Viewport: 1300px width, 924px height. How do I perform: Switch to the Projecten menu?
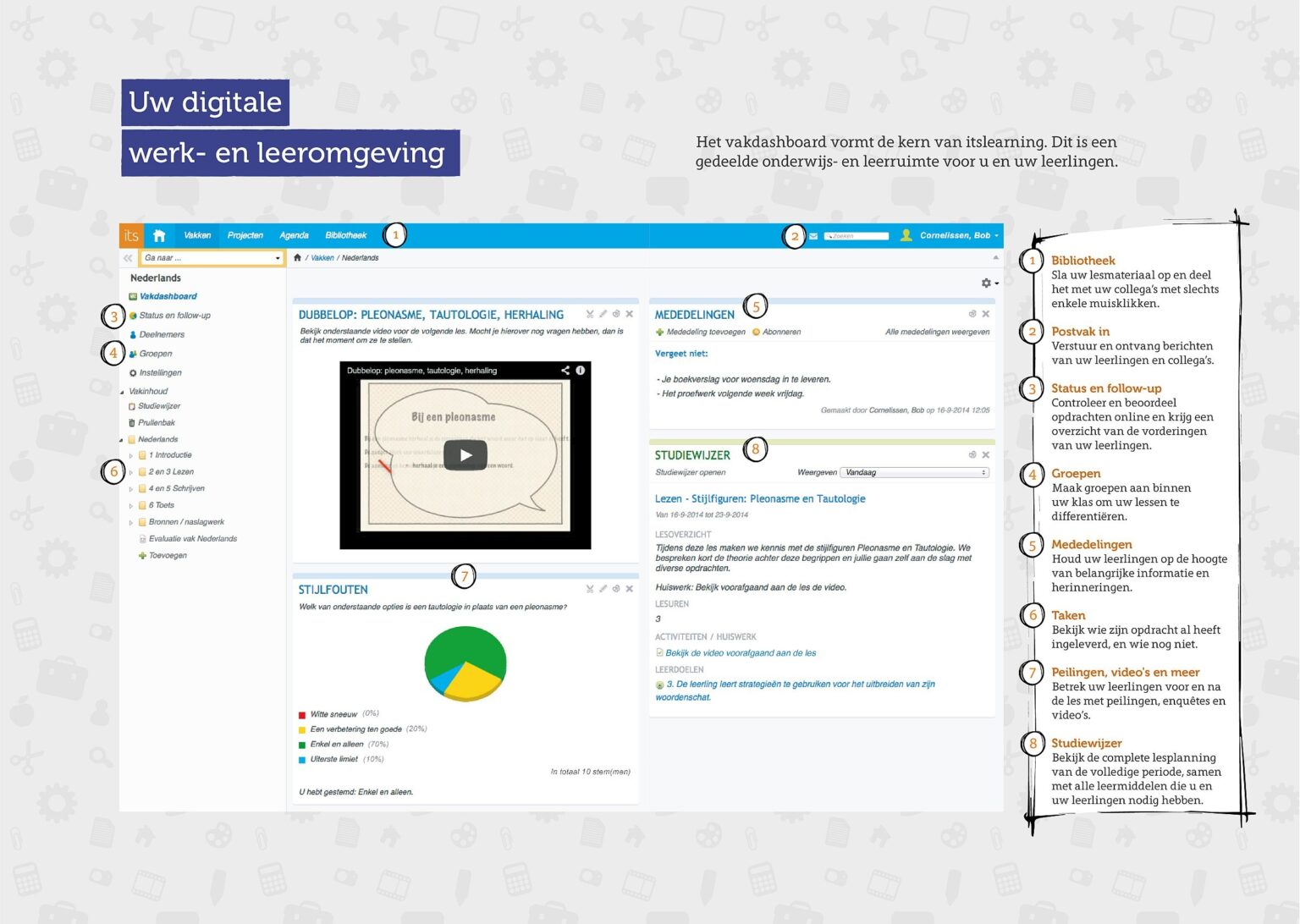click(245, 235)
